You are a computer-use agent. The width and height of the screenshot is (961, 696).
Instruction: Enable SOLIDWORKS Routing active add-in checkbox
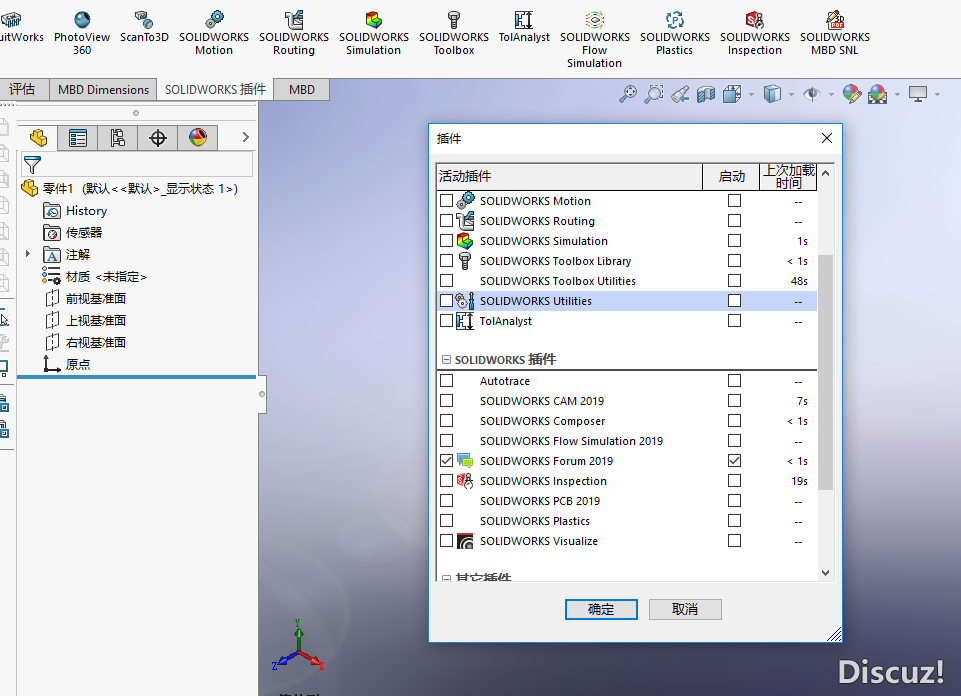446,221
